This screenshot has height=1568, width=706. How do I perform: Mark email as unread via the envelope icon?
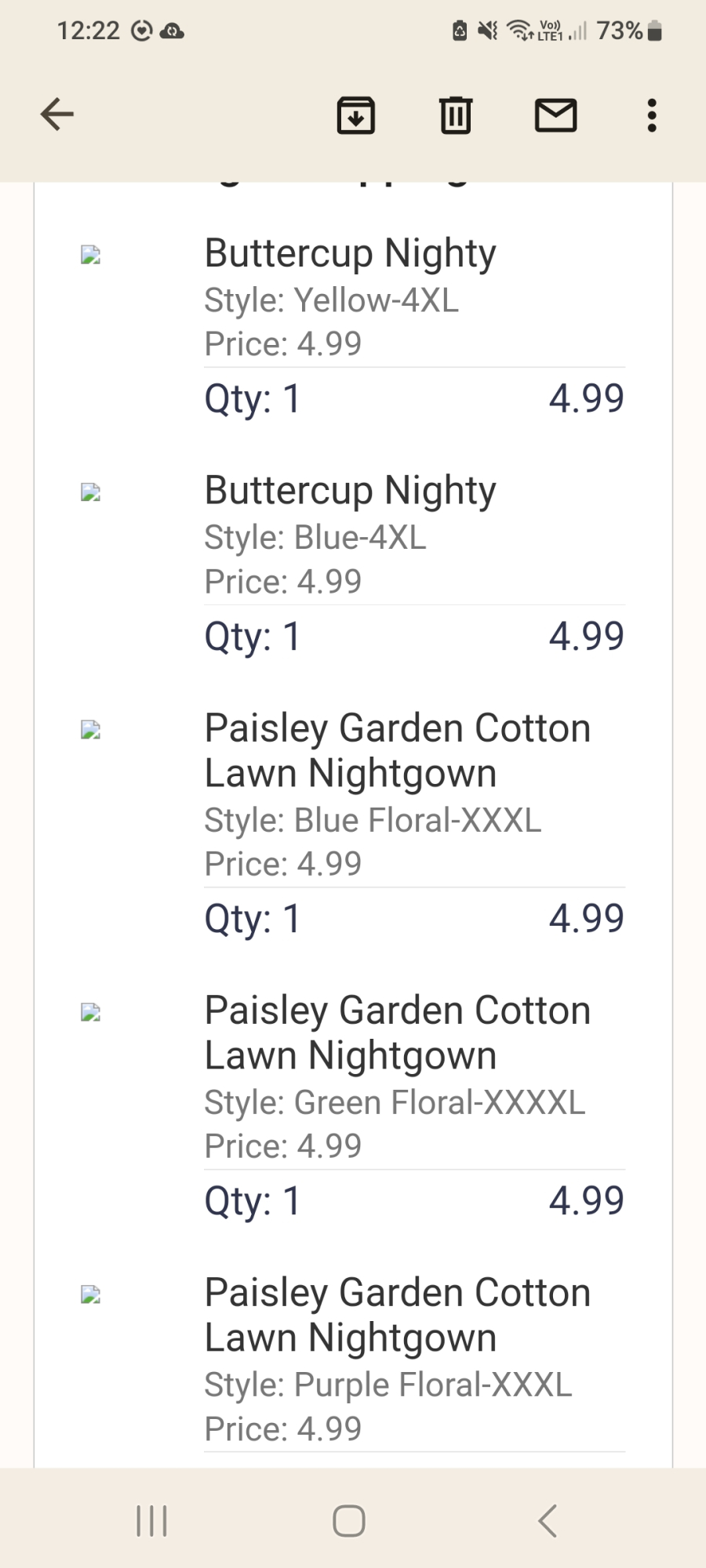pyautogui.click(x=556, y=115)
